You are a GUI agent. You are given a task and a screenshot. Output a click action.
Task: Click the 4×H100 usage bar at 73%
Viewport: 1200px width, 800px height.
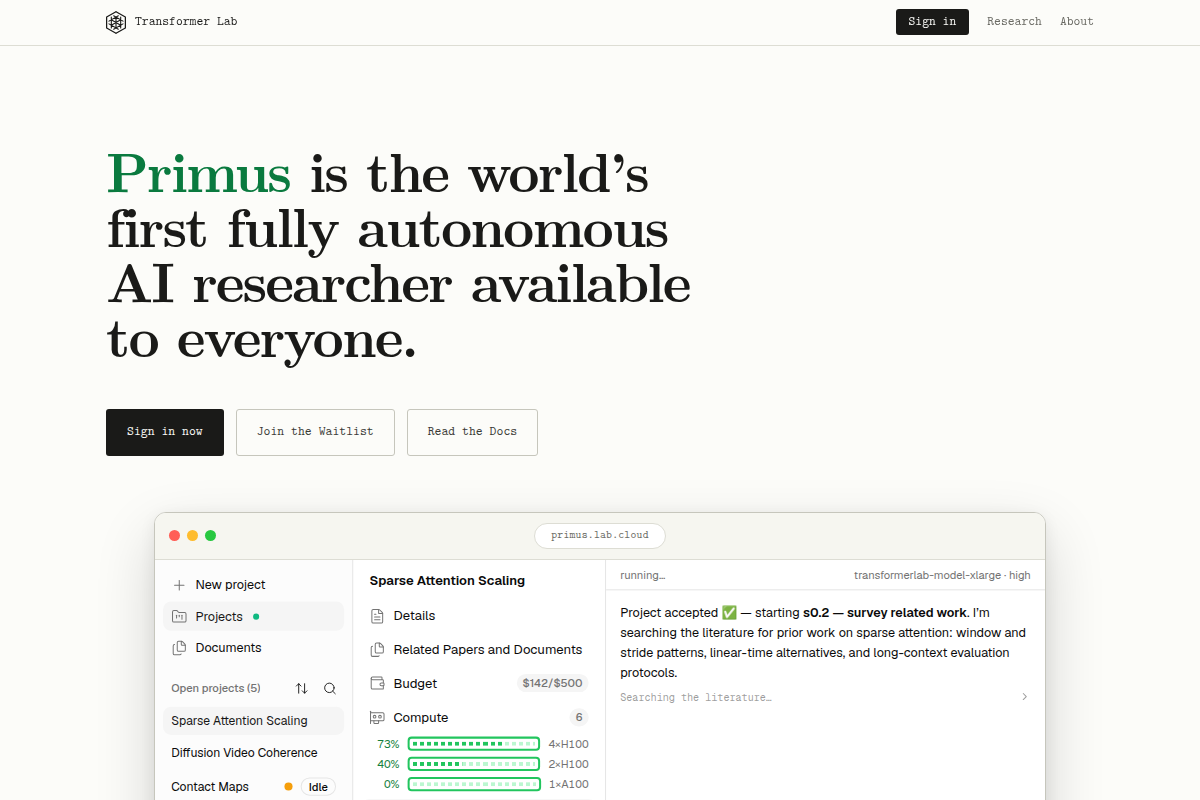474,744
